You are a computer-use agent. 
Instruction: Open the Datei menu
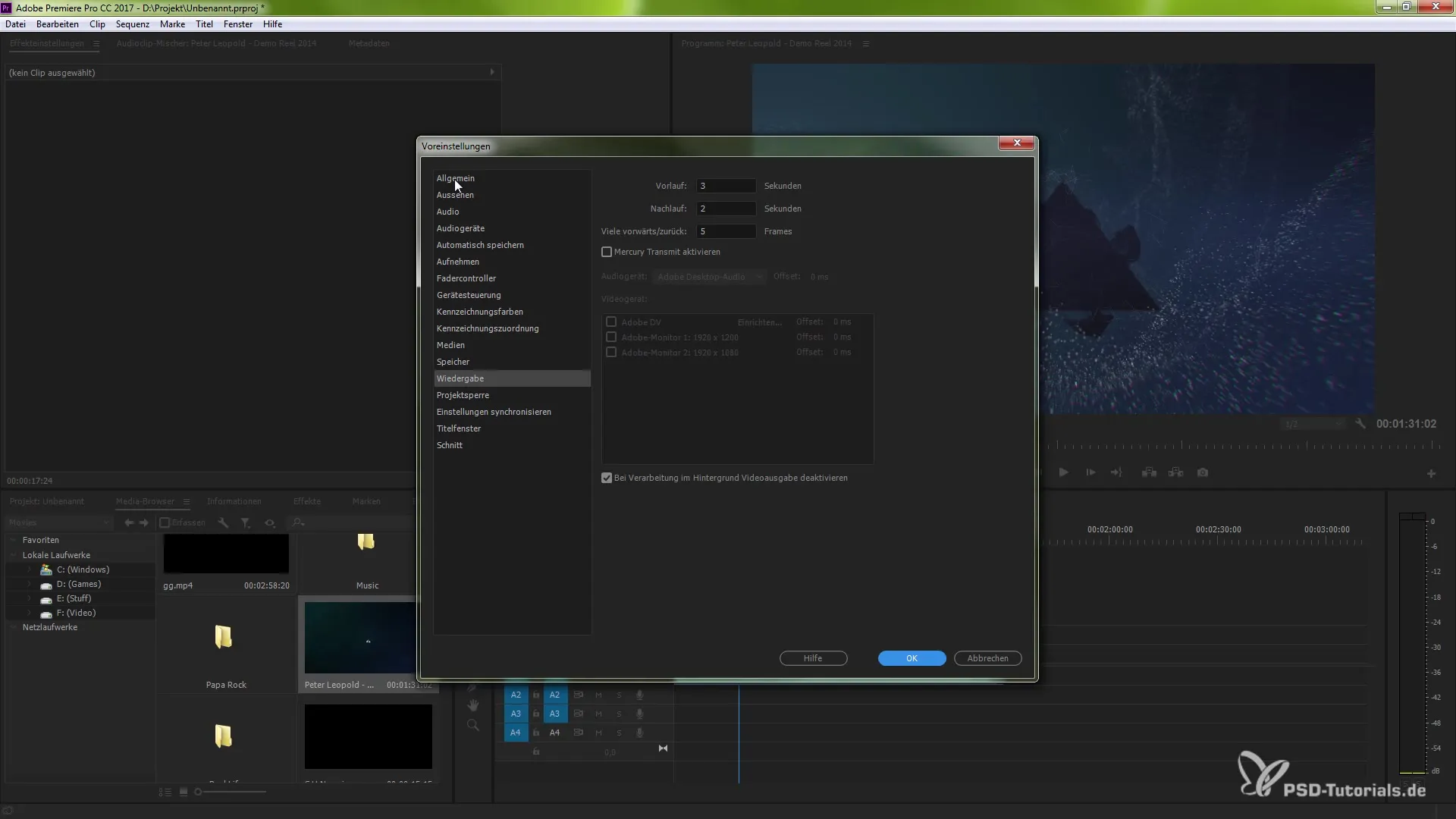(x=15, y=24)
